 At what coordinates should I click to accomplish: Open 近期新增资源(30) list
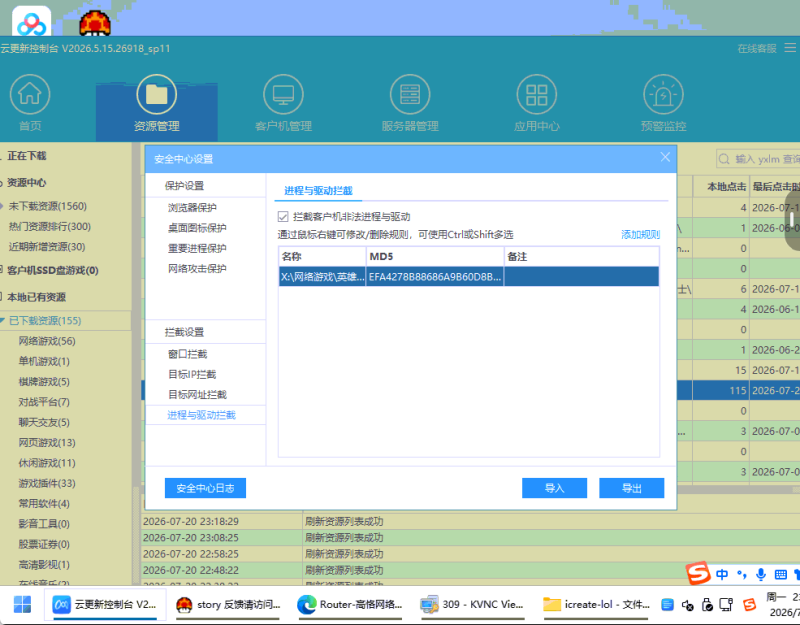coord(47,247)
